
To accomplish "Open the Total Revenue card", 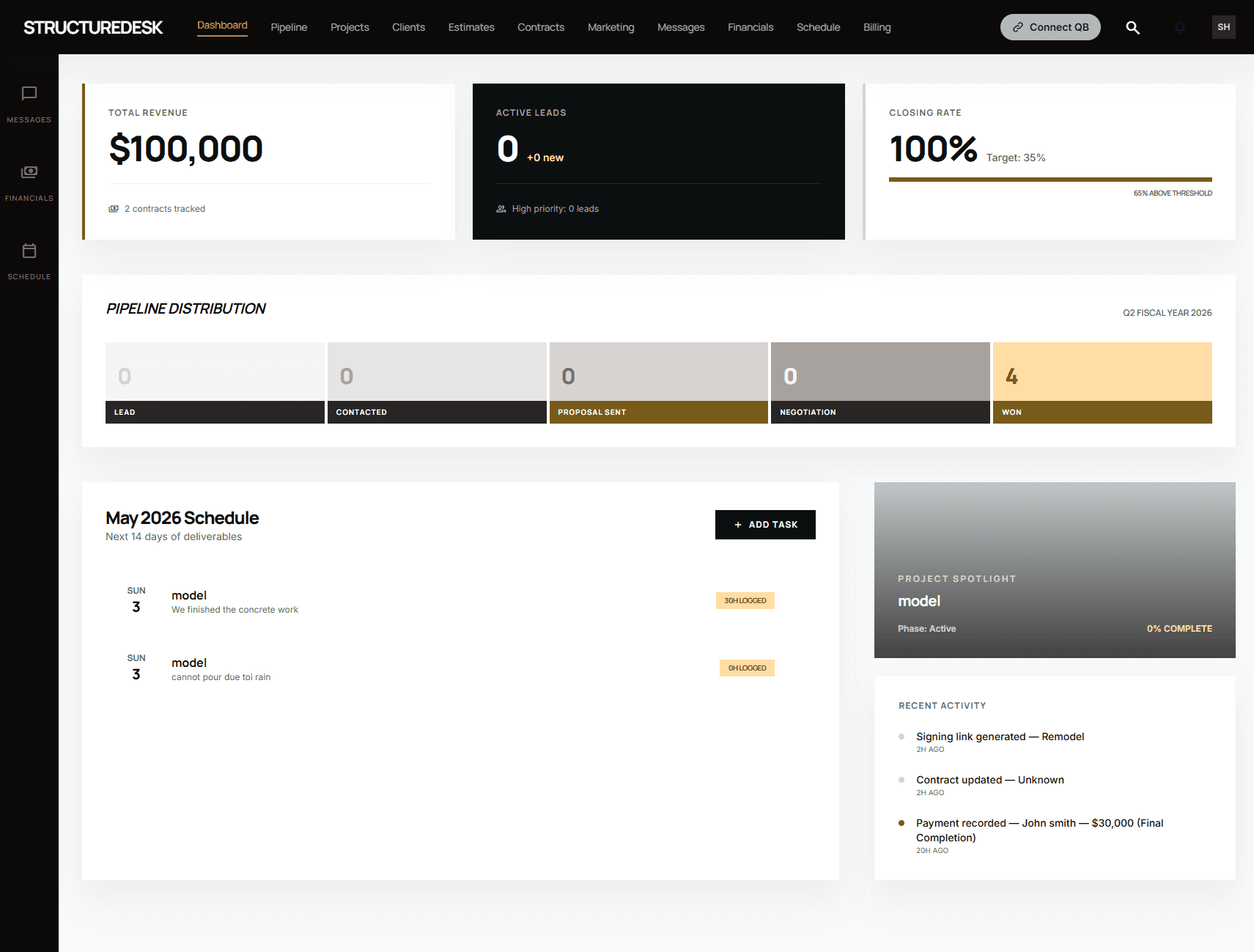I will [x=268, y=161].
